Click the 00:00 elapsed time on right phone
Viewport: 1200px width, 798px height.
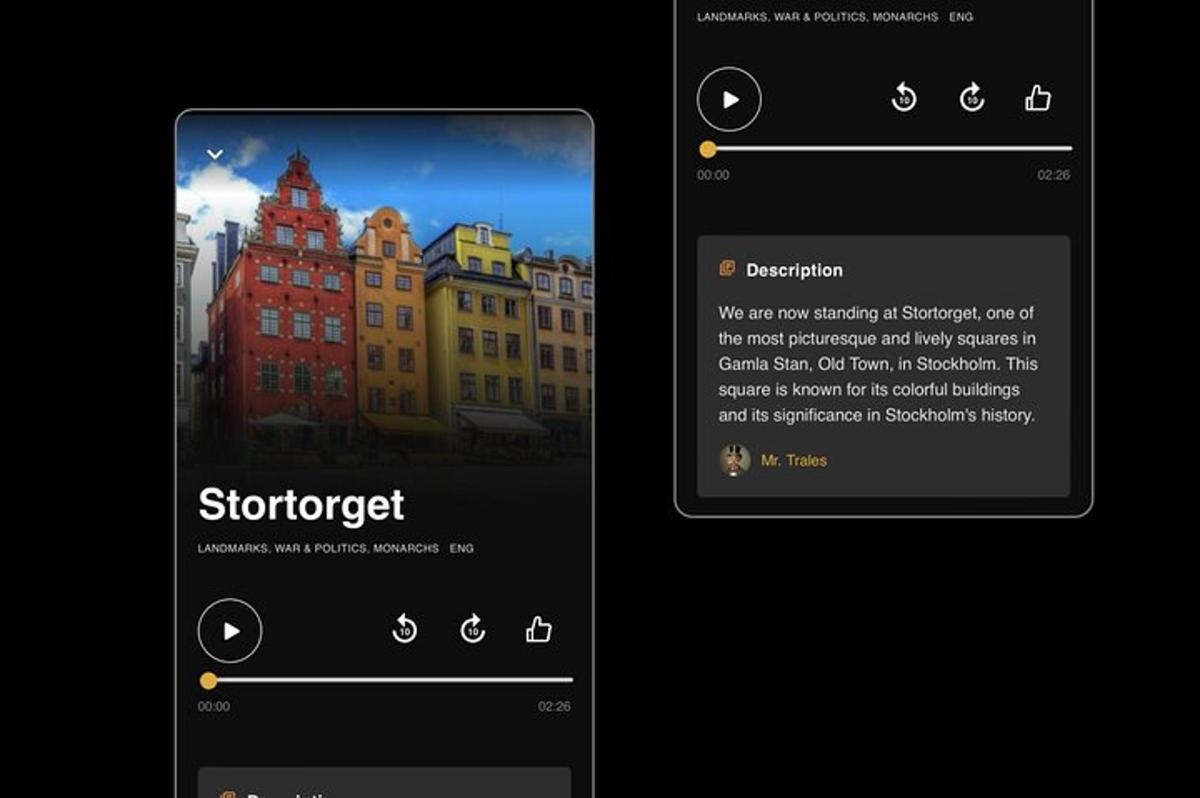[713, 175]
